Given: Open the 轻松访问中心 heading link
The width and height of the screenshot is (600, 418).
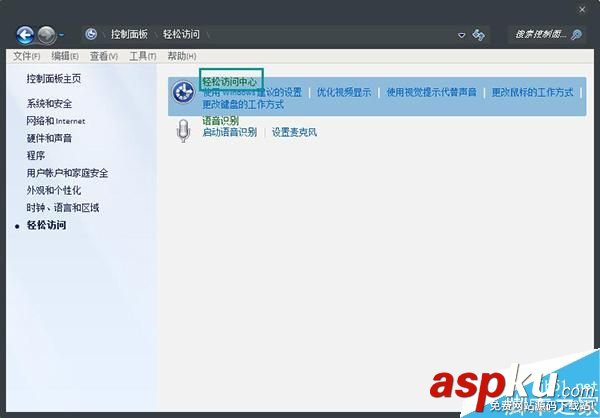Looking at the screenshot, I should (x=230, y=82).
